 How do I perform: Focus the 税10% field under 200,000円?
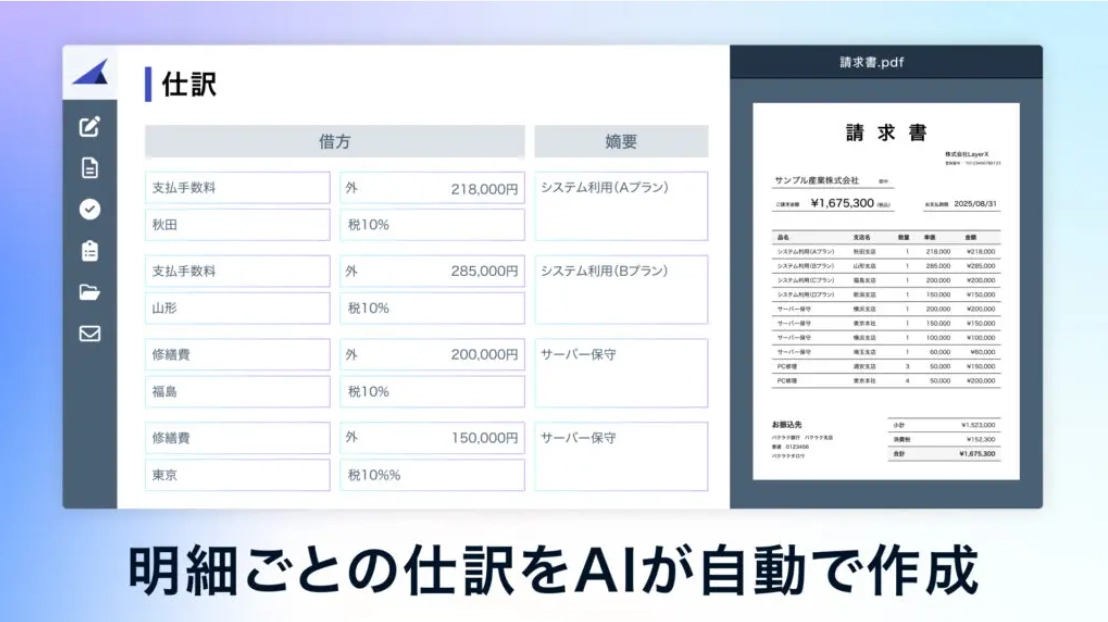click(x=432, y=392)
